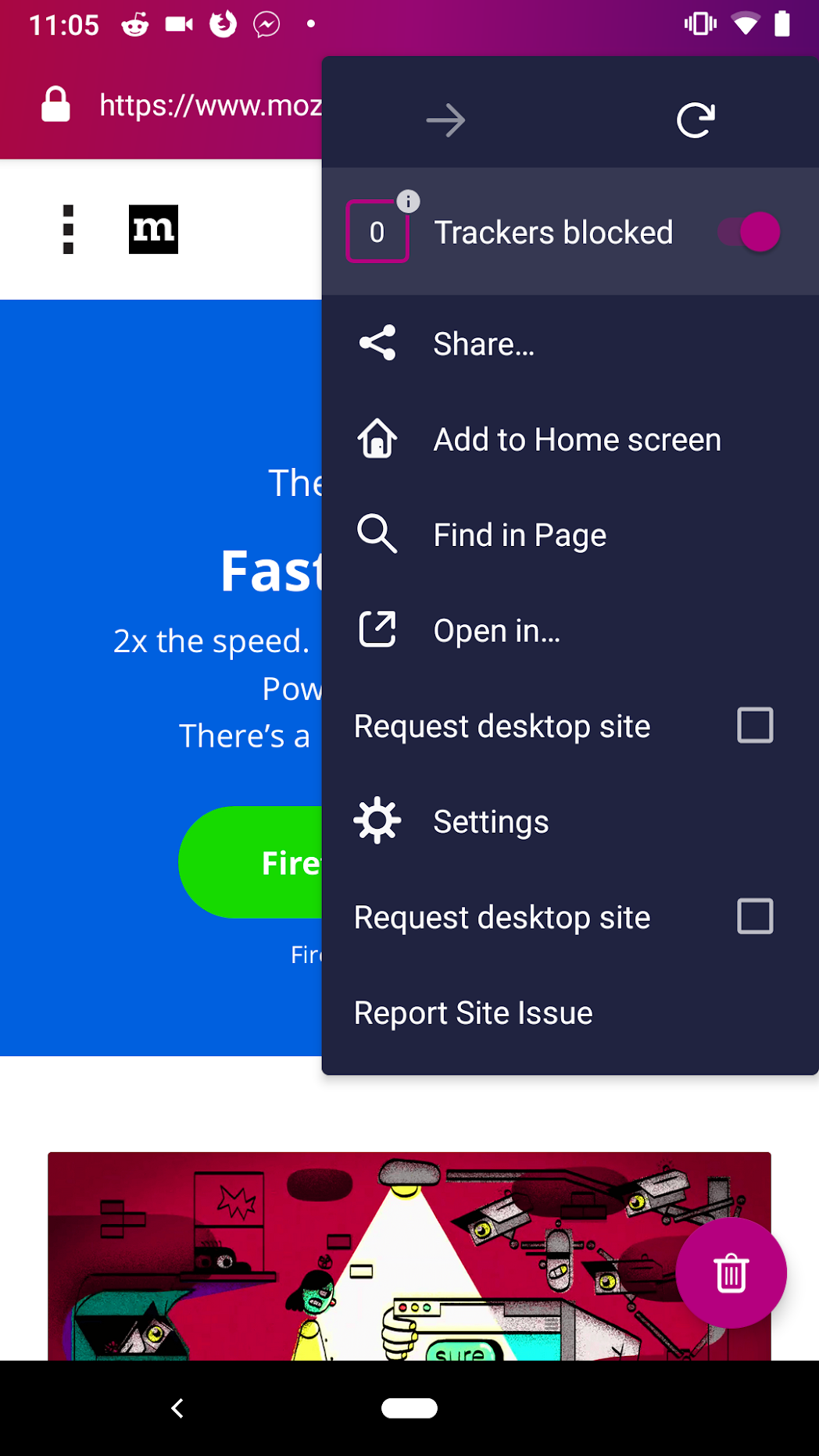The width and height of the screenshot is (819, 1456).
Task: Tap the Mozilla logo on the page
Action: click(x=153, y=229)
